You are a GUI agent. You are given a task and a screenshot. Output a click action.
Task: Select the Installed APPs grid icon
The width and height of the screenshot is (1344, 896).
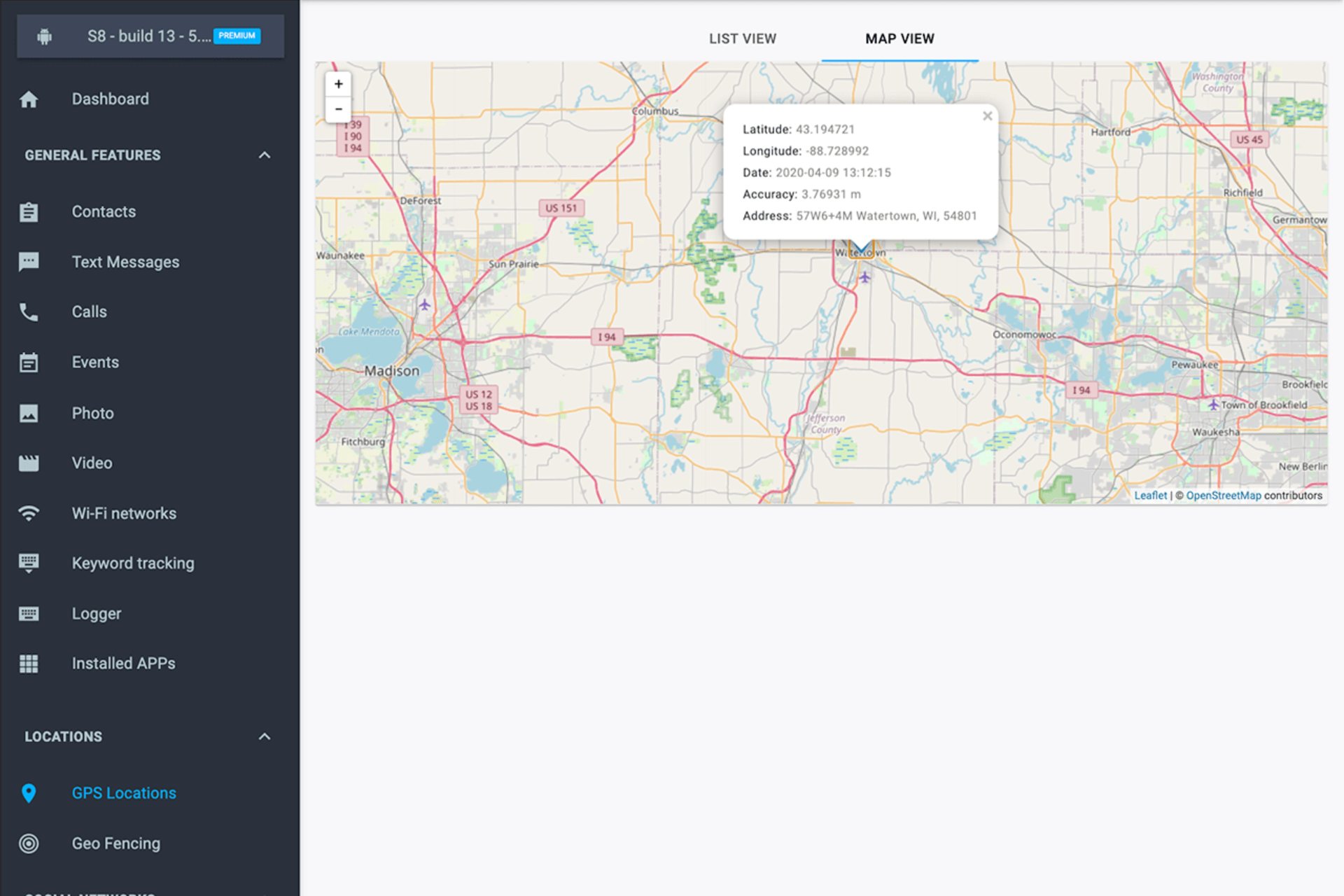coord(29,664)
